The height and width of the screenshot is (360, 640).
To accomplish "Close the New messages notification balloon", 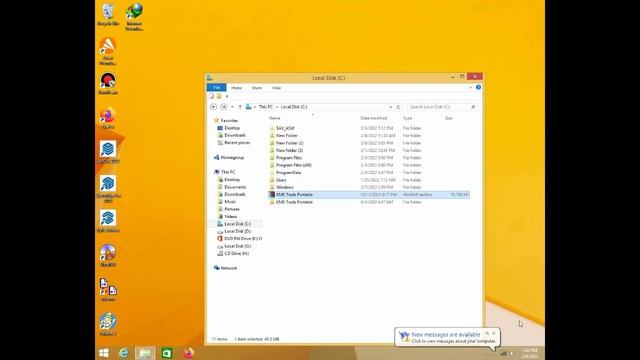I will click(494, 333).
